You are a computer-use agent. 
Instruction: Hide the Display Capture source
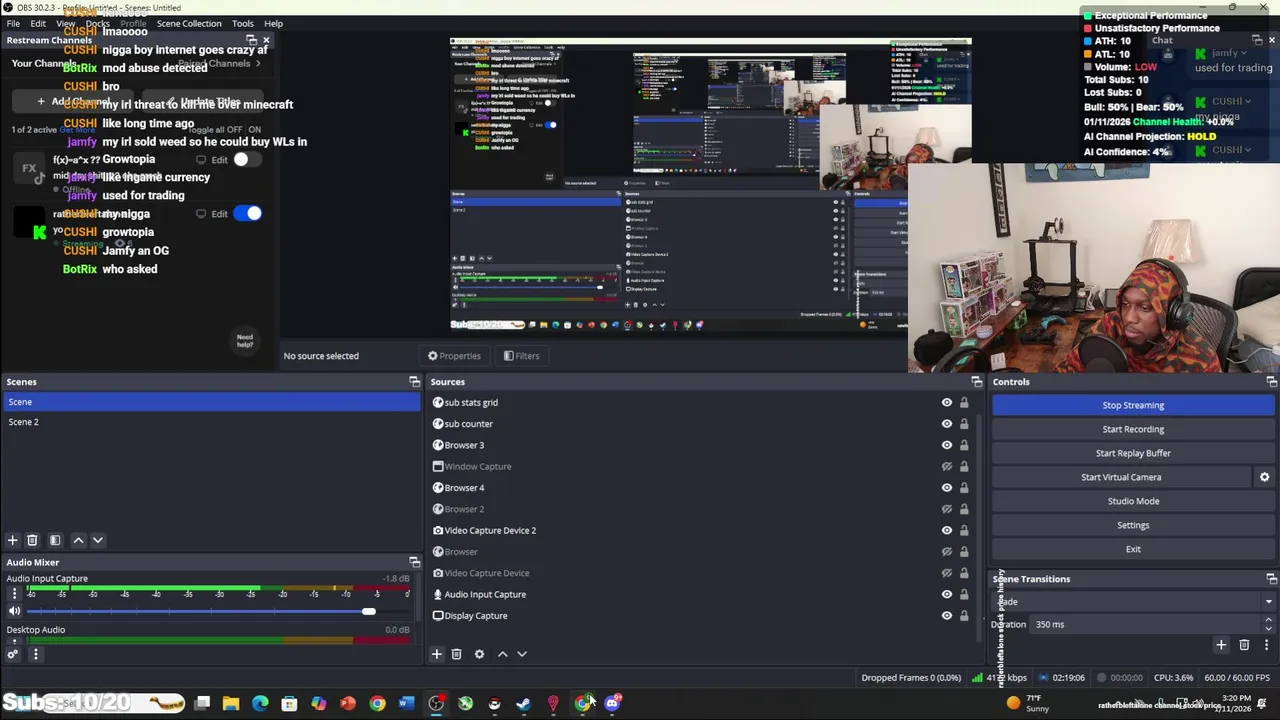coord(946,616)
